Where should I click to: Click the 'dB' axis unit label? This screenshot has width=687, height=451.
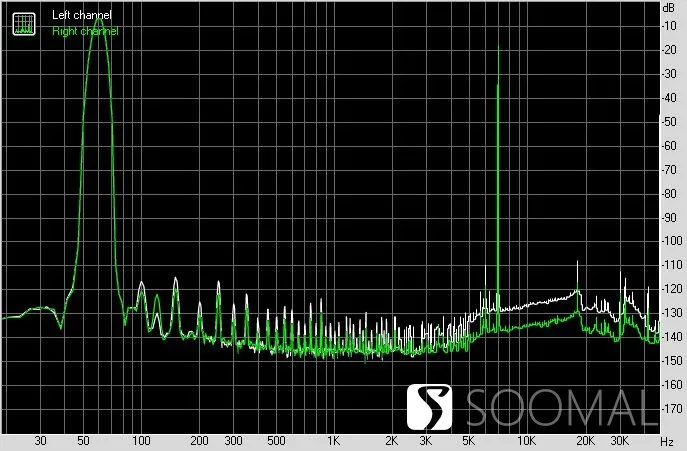point(669,7)
